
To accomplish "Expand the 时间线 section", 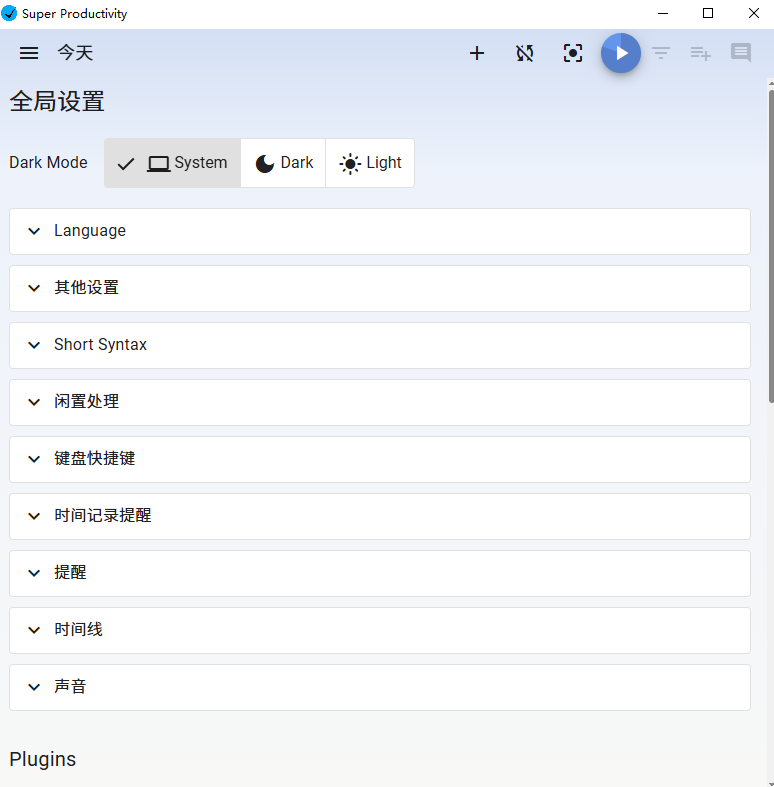I will tap(380, 630).
